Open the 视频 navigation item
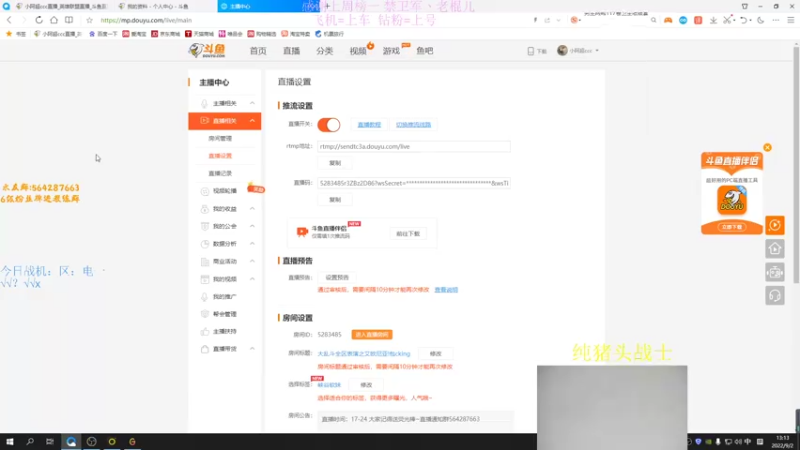Image resolution: width=800 pixels, height=450 pixels. tap(358, 51)
